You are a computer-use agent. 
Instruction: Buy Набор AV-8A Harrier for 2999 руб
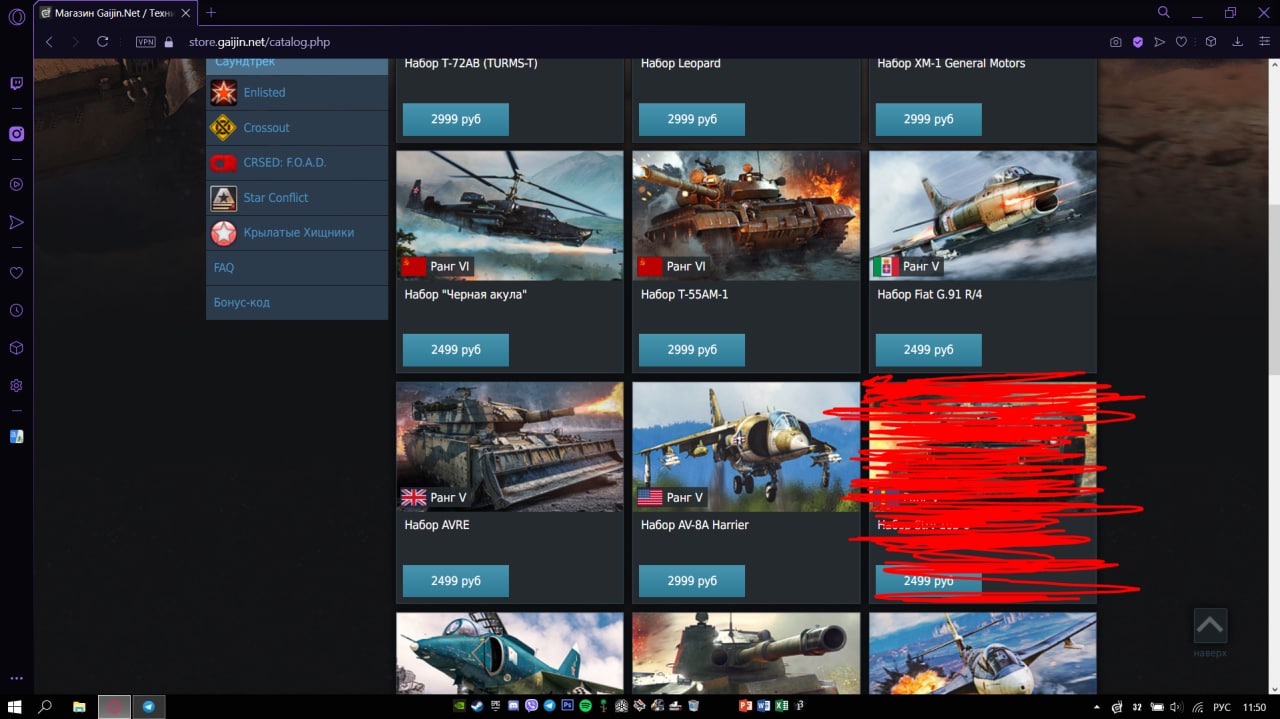tap(692, 581)
